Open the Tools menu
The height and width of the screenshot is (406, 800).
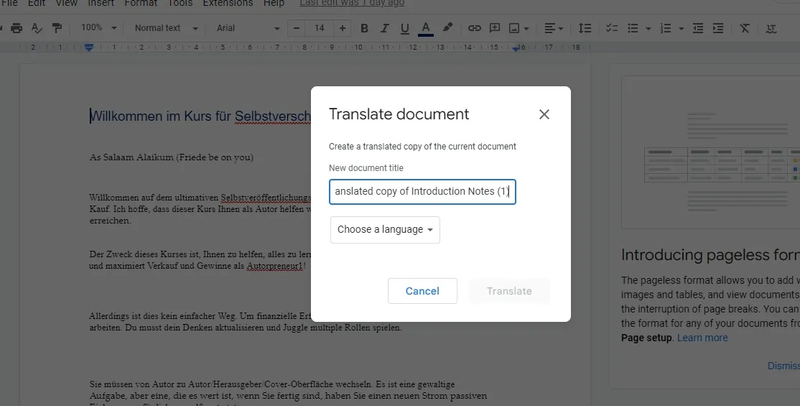point(180,3)
